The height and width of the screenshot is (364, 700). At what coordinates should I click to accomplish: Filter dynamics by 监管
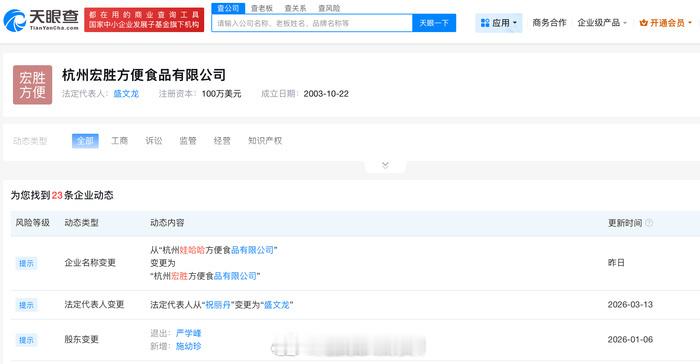[x=188, y=141]
